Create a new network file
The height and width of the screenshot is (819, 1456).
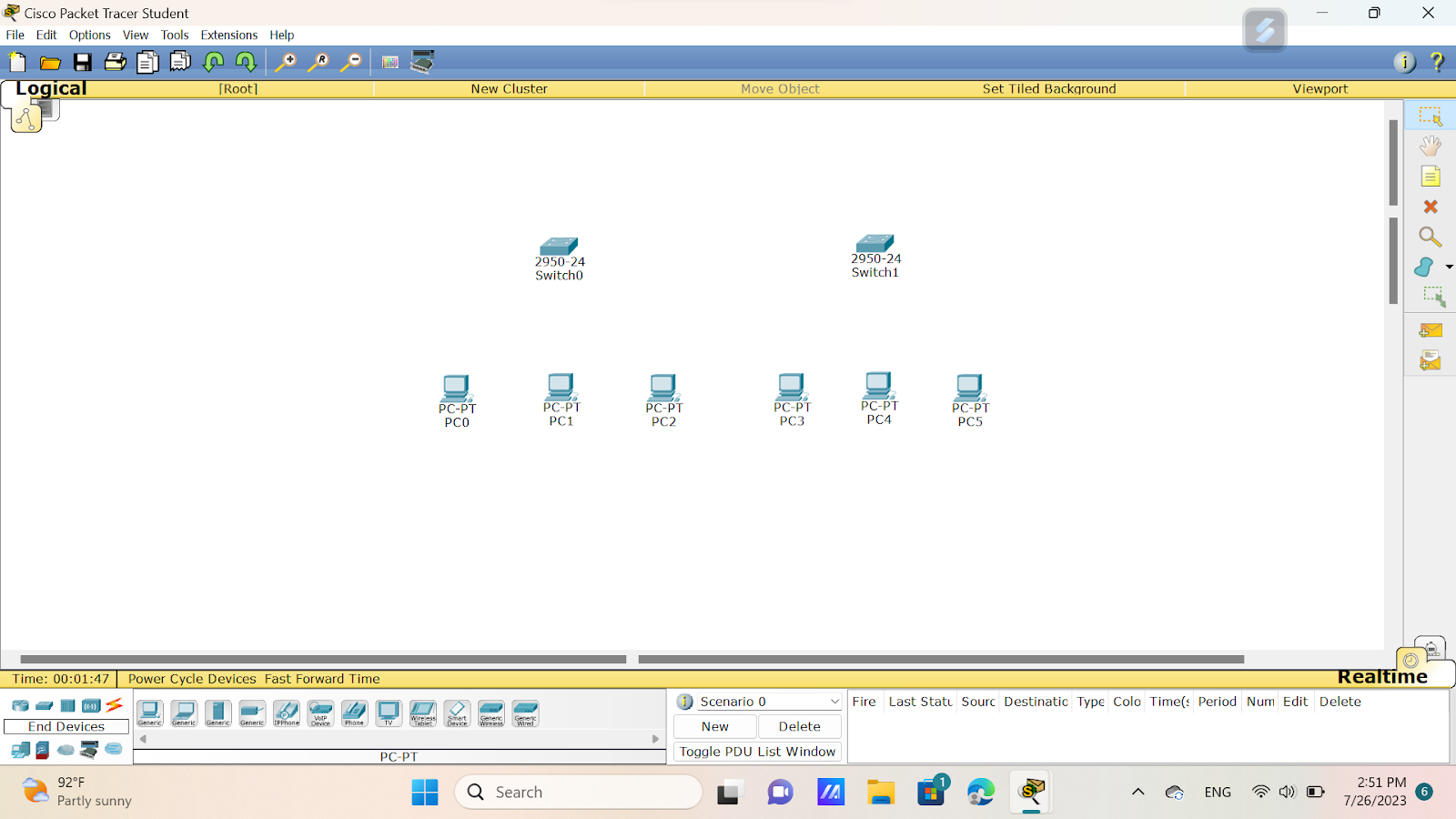[17, 62]
